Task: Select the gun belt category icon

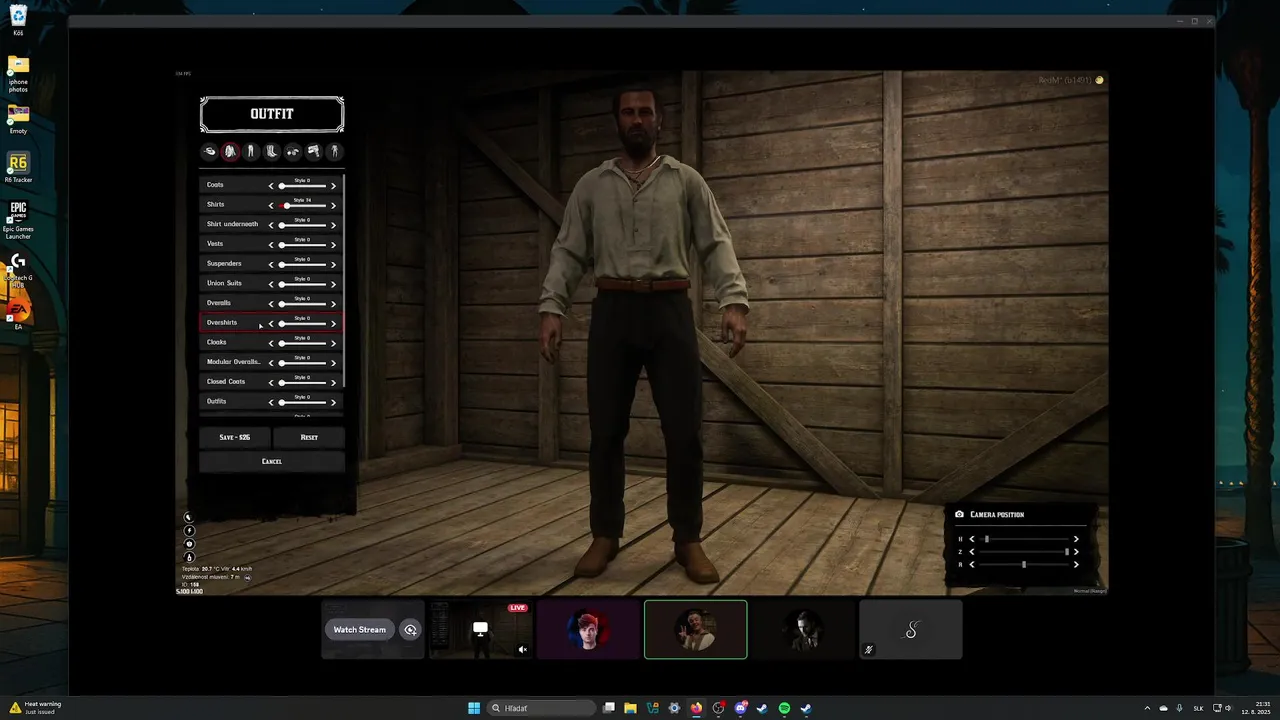Action: [x=313, y=152]
